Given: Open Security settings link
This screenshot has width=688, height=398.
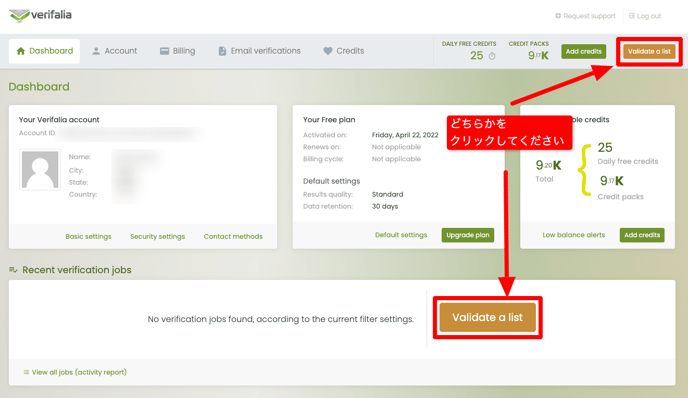Looking at the screenshot, I should (158, 237).
